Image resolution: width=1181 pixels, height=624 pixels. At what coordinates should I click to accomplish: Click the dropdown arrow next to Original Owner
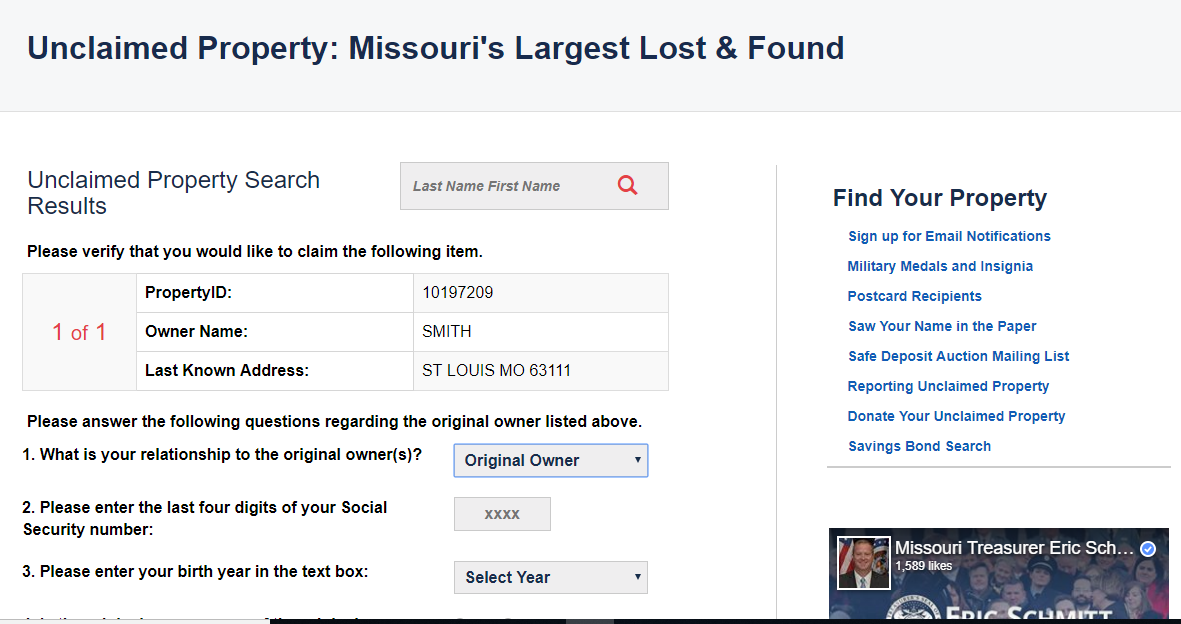click(637, 460)
